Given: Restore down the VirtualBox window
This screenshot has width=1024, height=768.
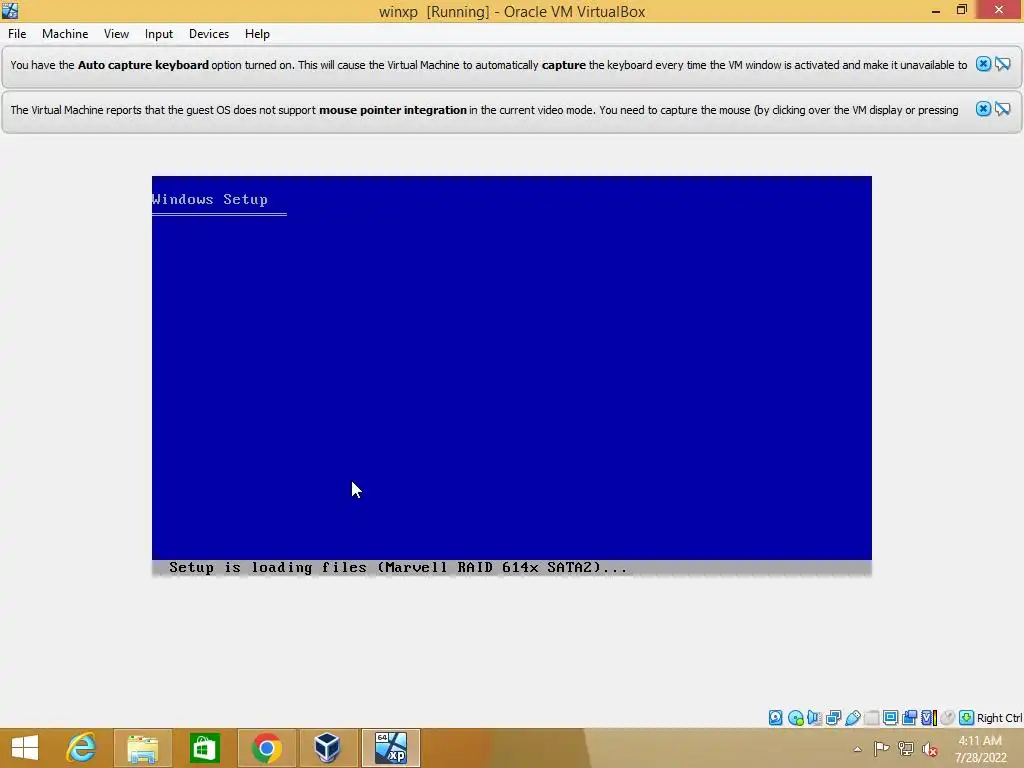Looking at the screenshot, I should [961, 10].
